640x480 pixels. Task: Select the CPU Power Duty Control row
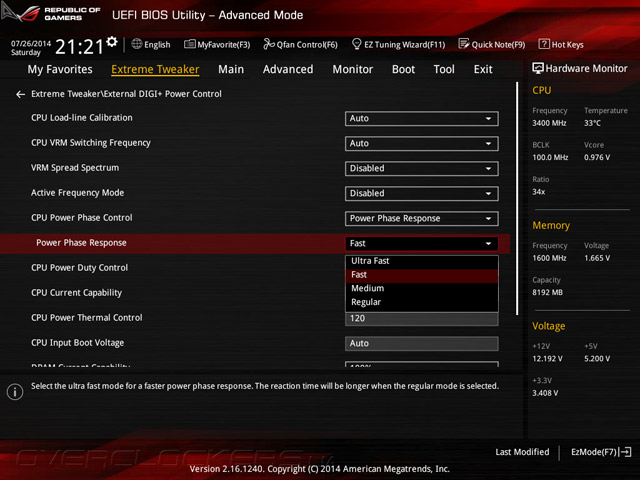coord(80,268)
